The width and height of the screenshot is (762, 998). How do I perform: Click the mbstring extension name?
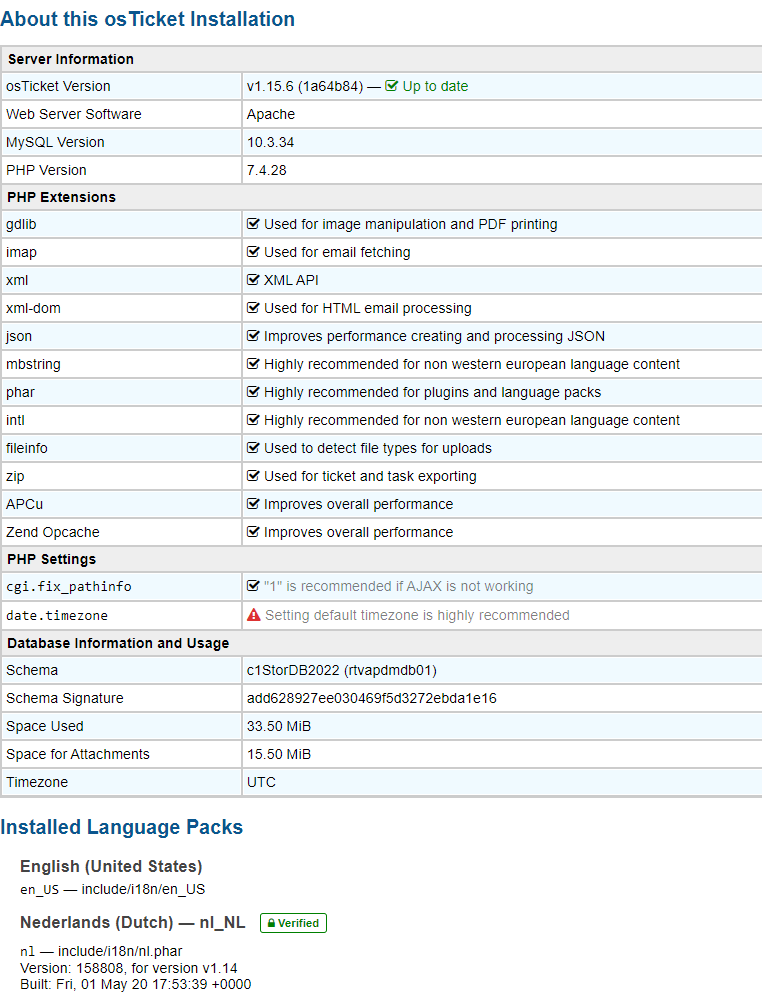(x=33, y=364)
